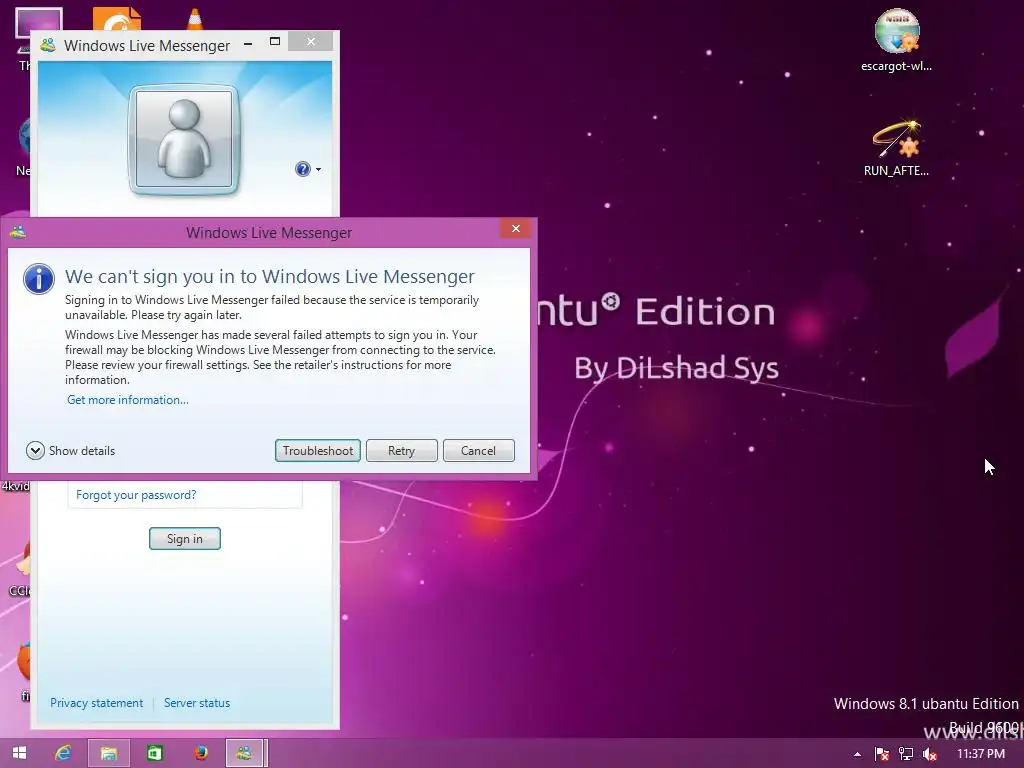This screenshot has width=1024, height=768.
Task: Click the heading We can't sign you in
Action: 270,277
